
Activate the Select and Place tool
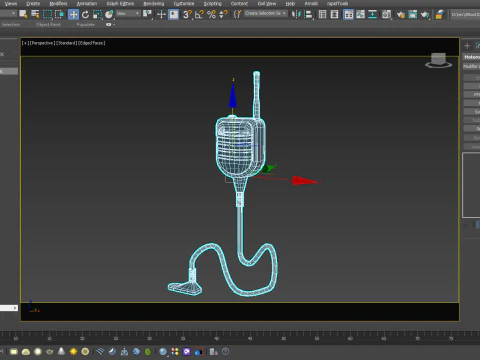tap(109, 14)
